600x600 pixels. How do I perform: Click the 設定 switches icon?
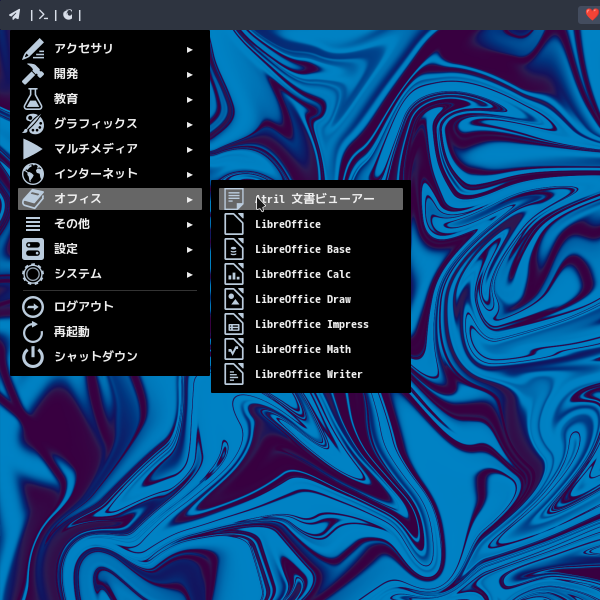[33, 249]
